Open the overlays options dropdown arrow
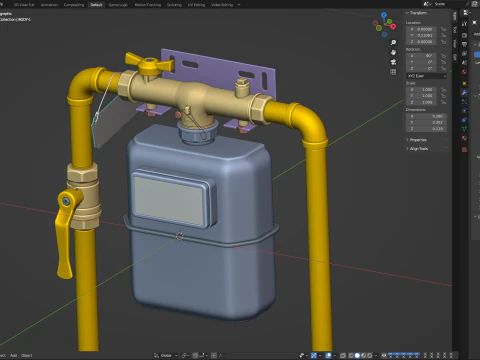480x360 pixels. coord(334,355)
